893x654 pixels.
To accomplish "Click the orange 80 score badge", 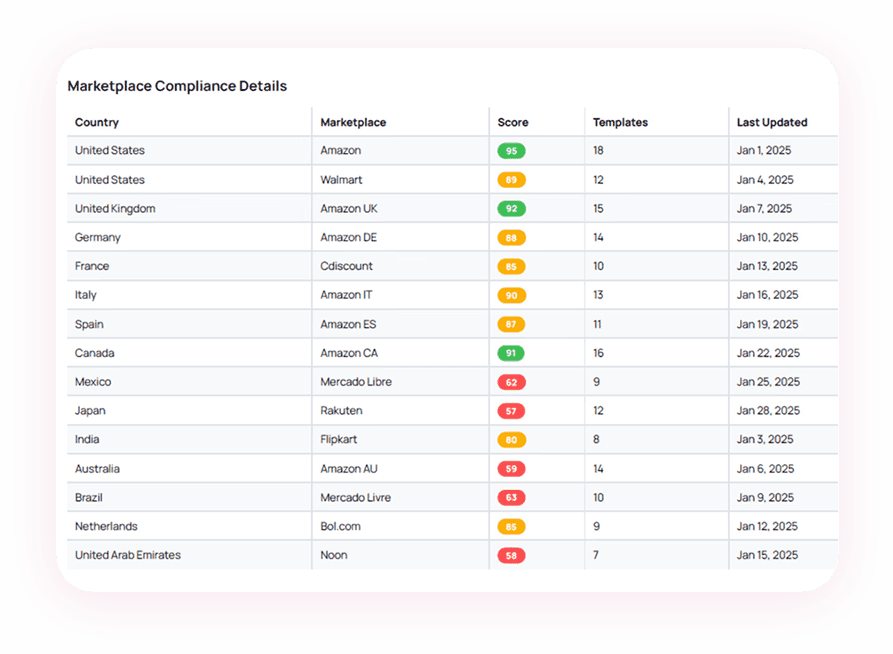I will pyautogui.click(x=511, y=440).
